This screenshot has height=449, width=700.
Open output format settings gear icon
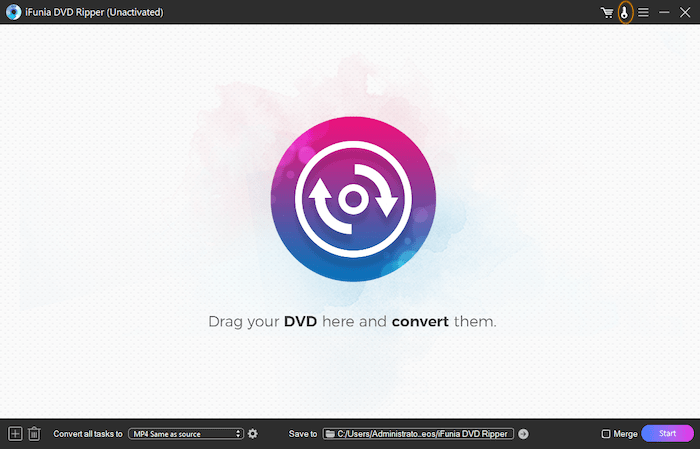[x=253, y=433]
